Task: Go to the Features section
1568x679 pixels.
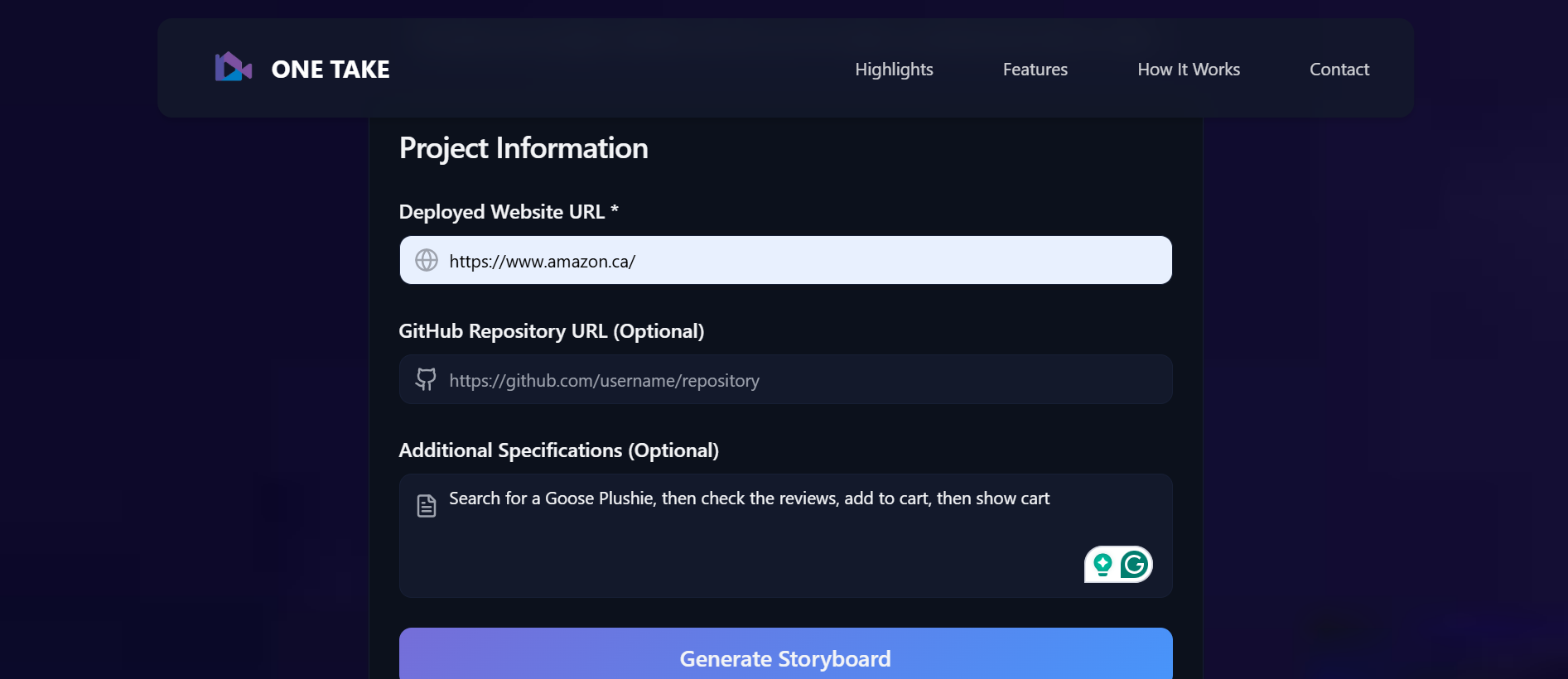Action: [1035, 70]
